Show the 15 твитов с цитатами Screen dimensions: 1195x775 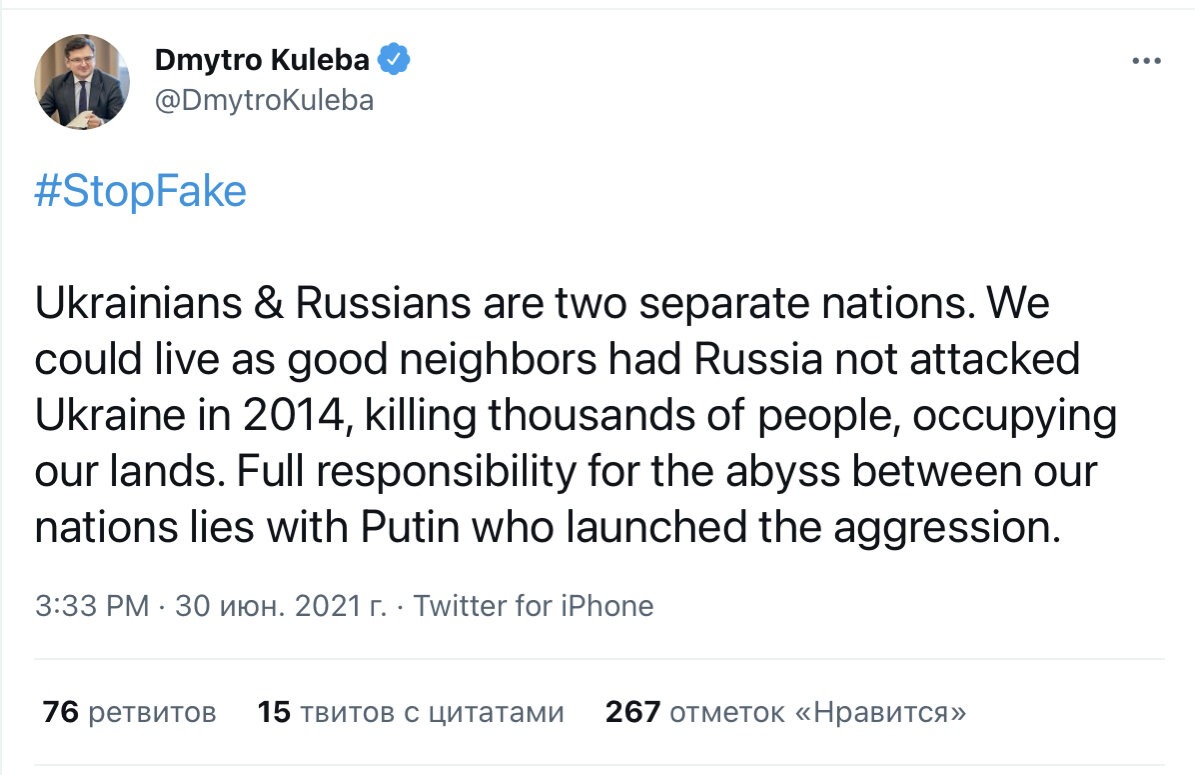(x=411, y=712)
